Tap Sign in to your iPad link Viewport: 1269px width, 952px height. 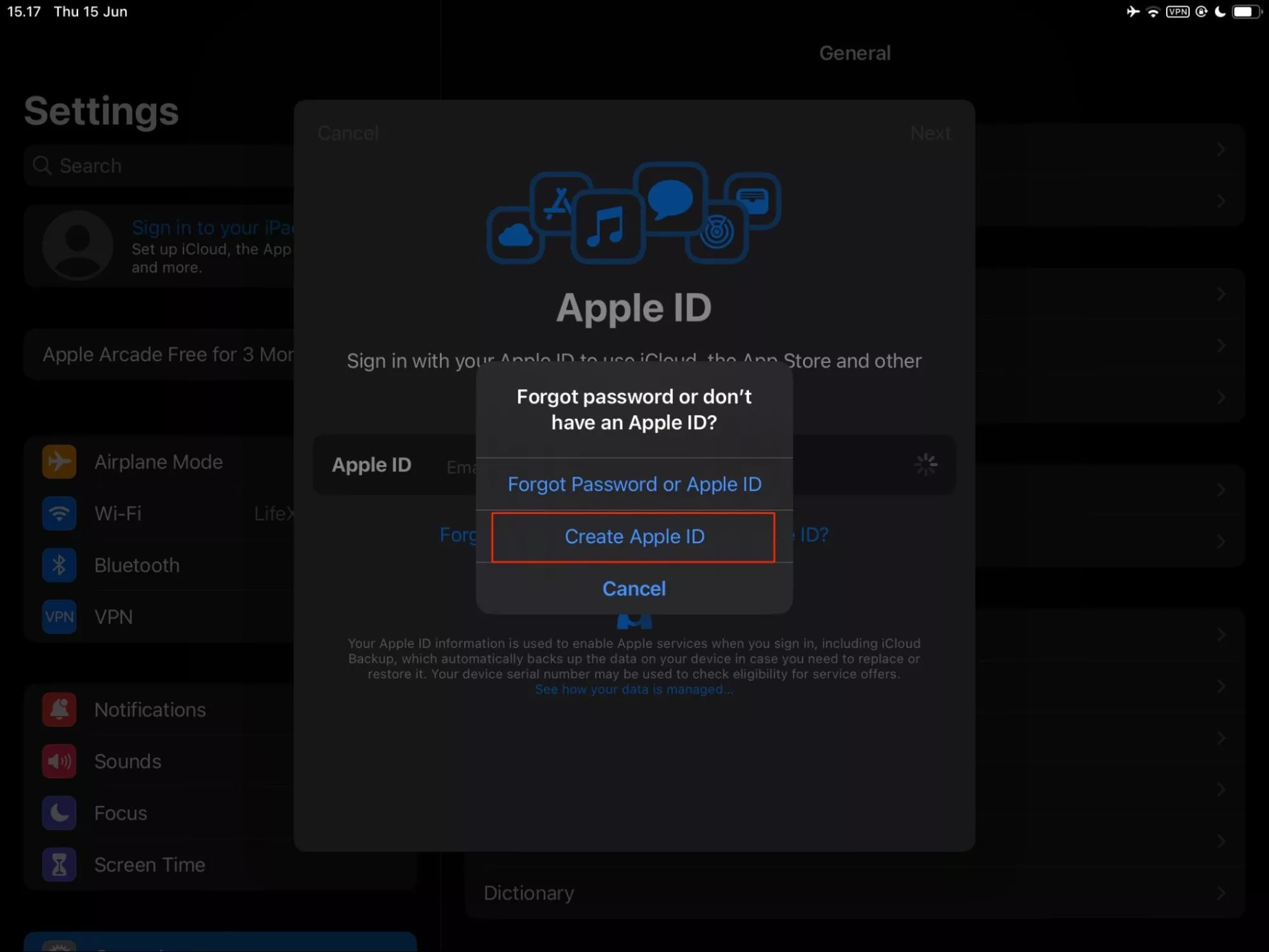point(212,227)
